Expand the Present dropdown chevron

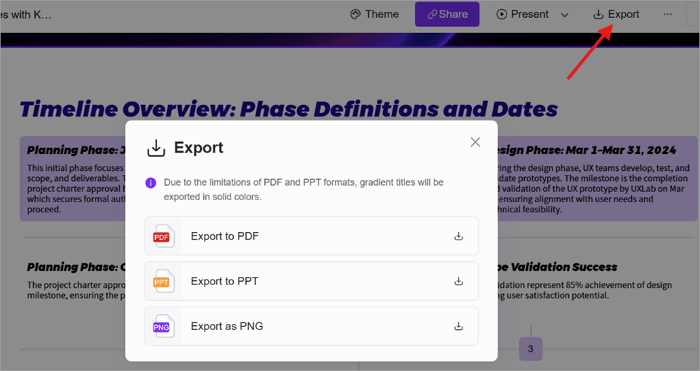(x=564, y=15)
